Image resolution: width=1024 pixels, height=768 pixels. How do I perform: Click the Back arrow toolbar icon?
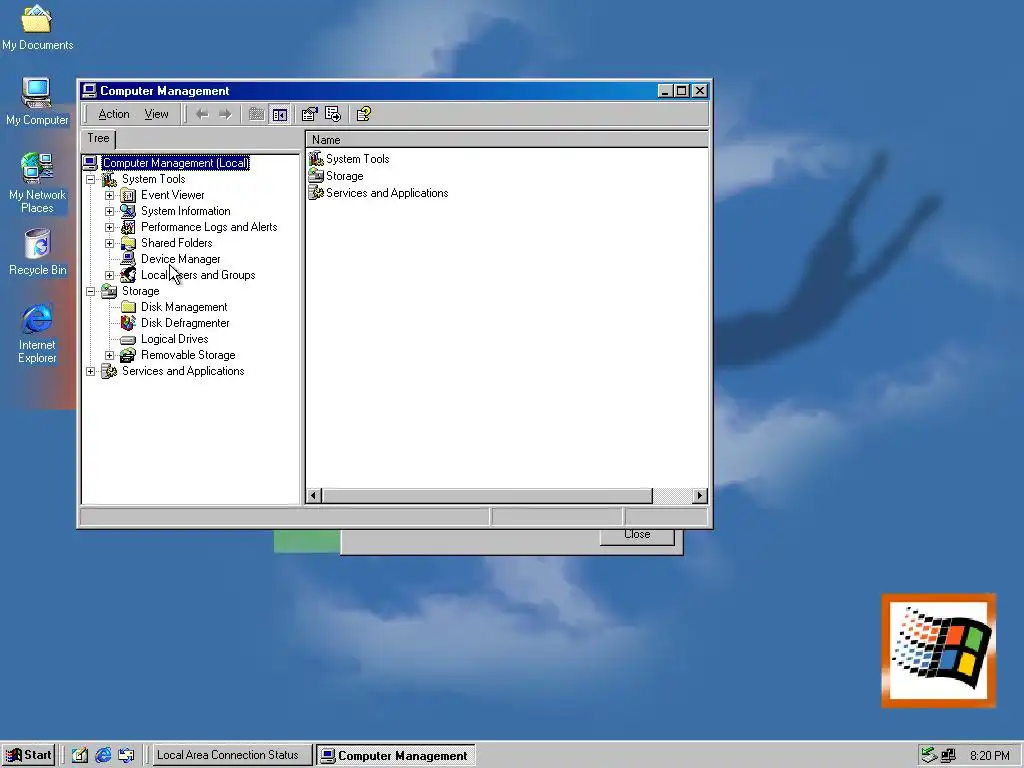coord(202,114)
